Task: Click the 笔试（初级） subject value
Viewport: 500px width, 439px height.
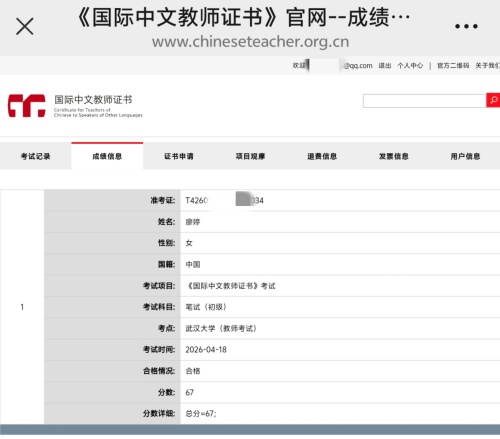Action: [206, 307]
